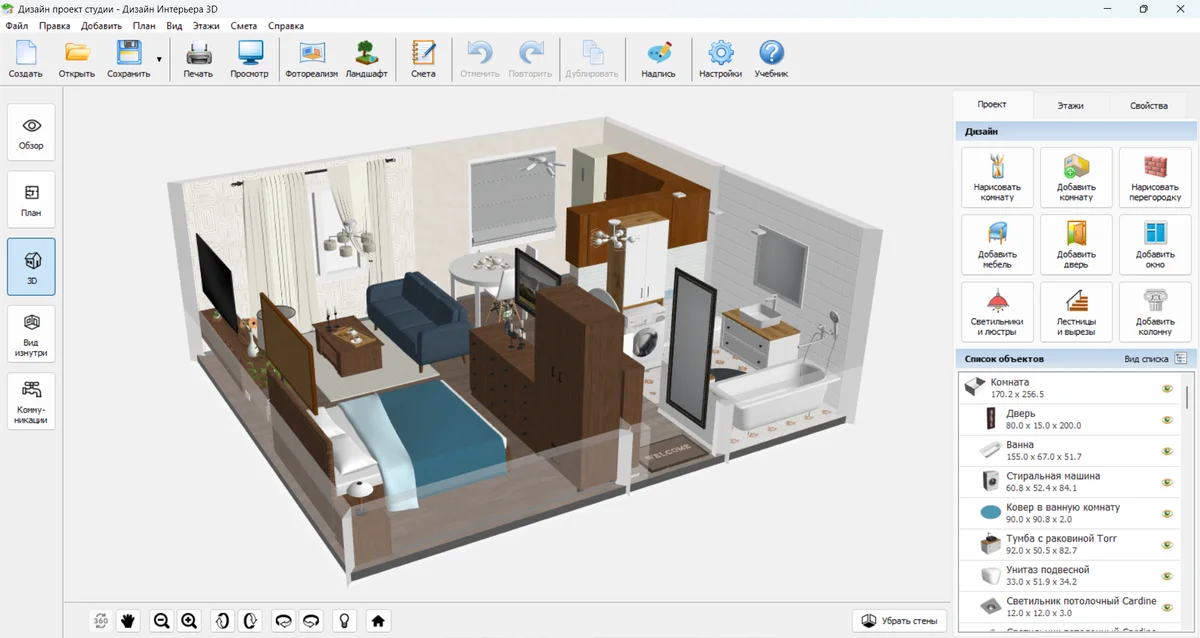Open the Вид menu
Screen dimensions: 1200x638
click(x=174, y=25)
